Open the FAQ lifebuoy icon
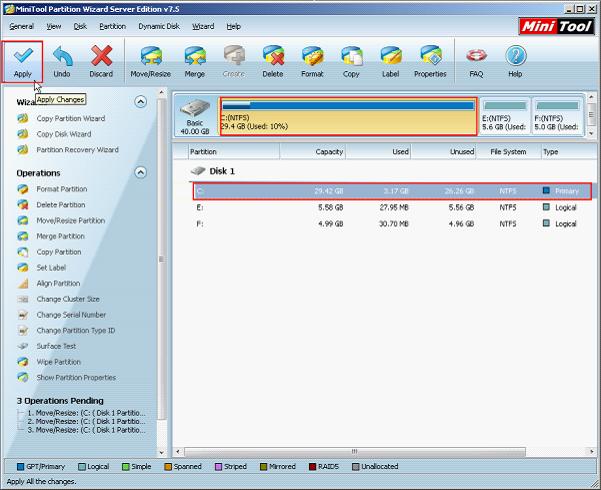Screen dimensions: 601x490 tap(476, 56)
